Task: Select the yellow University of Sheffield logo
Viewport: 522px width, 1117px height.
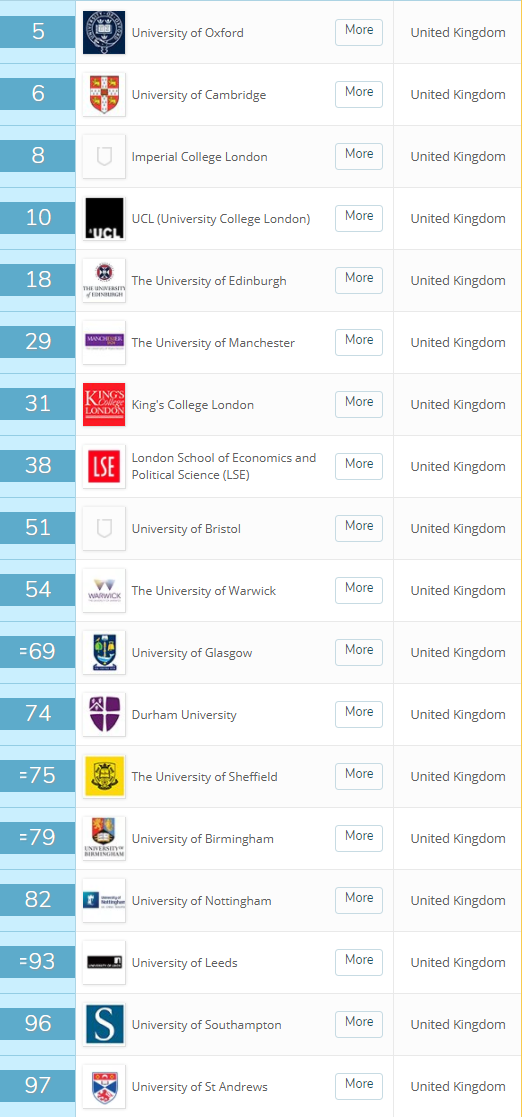Action: click(104, 776)
